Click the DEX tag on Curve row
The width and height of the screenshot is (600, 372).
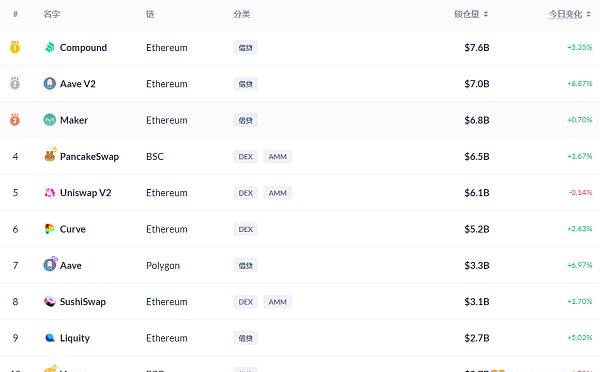pyautogui.click(x=245, y=229)
